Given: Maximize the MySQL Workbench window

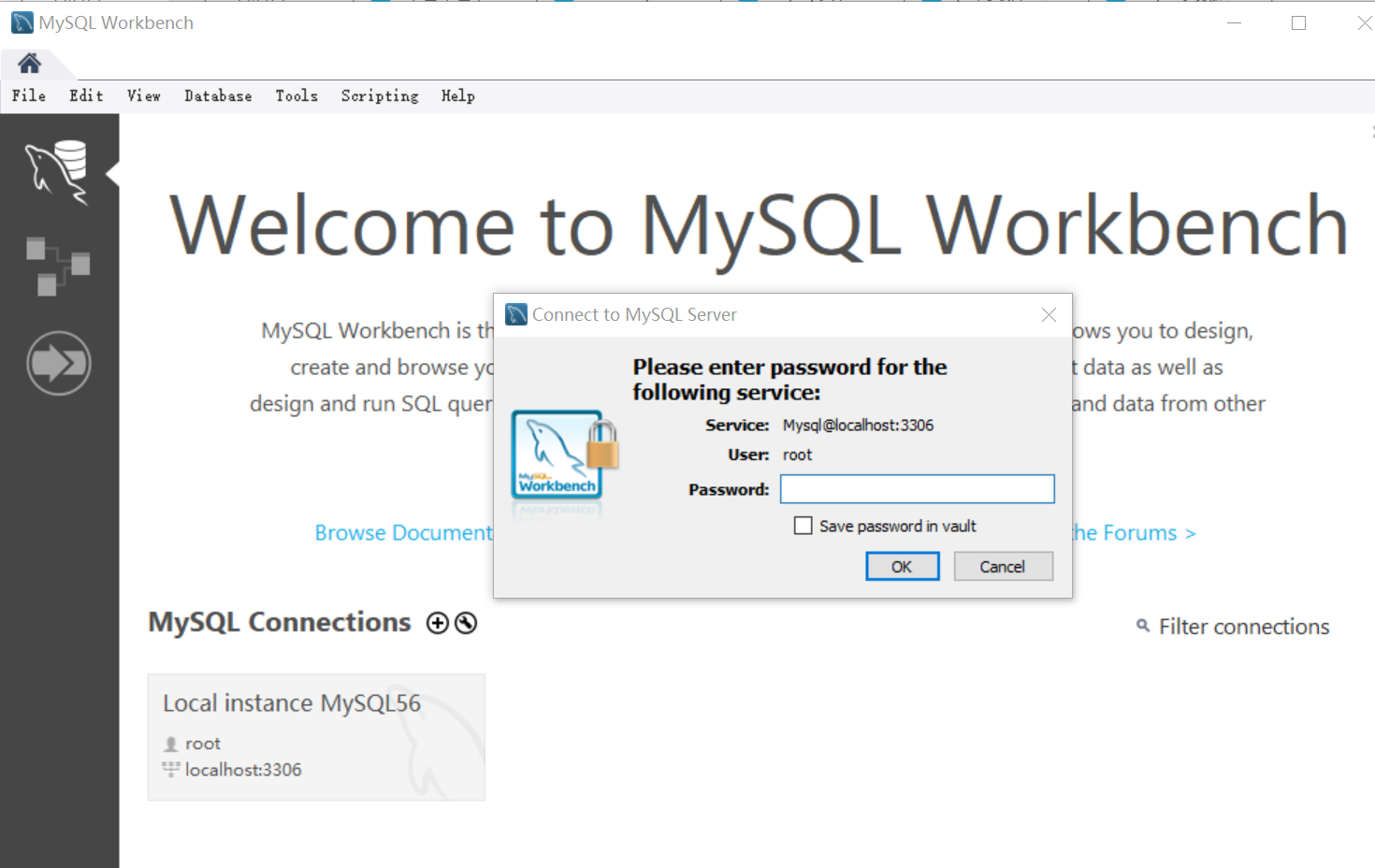Looking at the screenshot, I should click(1298, 22).
